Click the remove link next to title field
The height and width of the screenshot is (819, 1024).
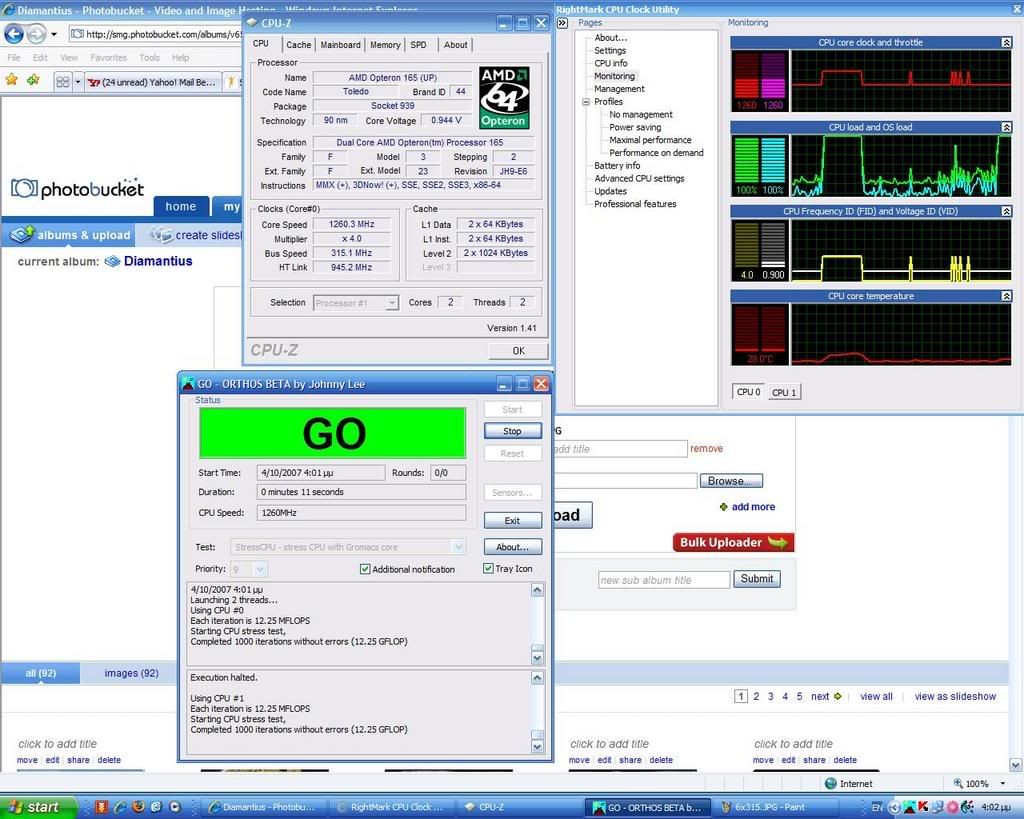[x=707, y=449]
